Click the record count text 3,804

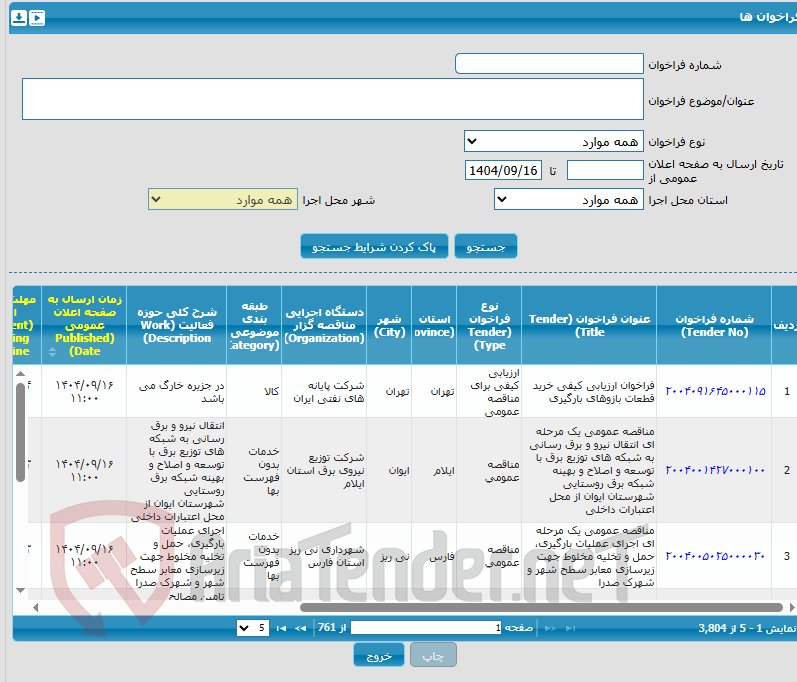[x=712, y=628]
